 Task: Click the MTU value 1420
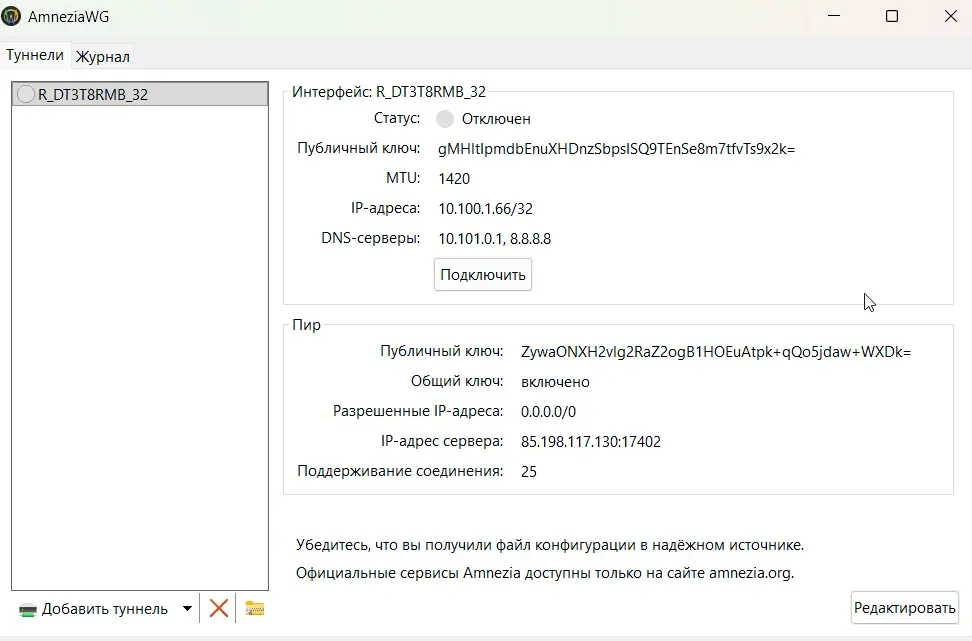[453, 178]
